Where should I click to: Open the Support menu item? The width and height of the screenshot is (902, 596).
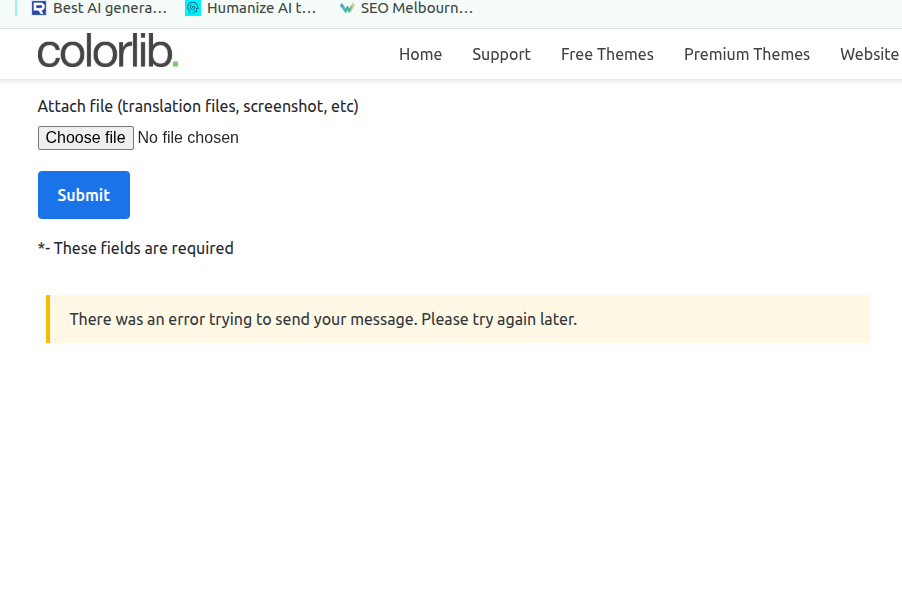coord(501,54)
